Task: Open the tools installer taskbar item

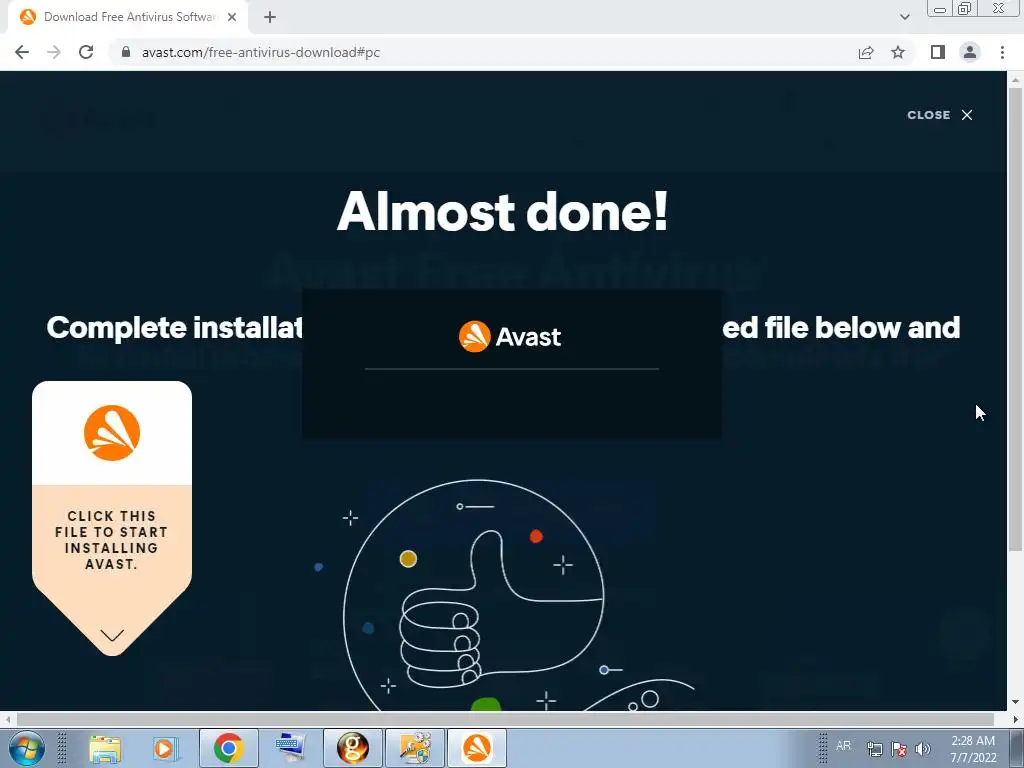Action: (415, 748)
